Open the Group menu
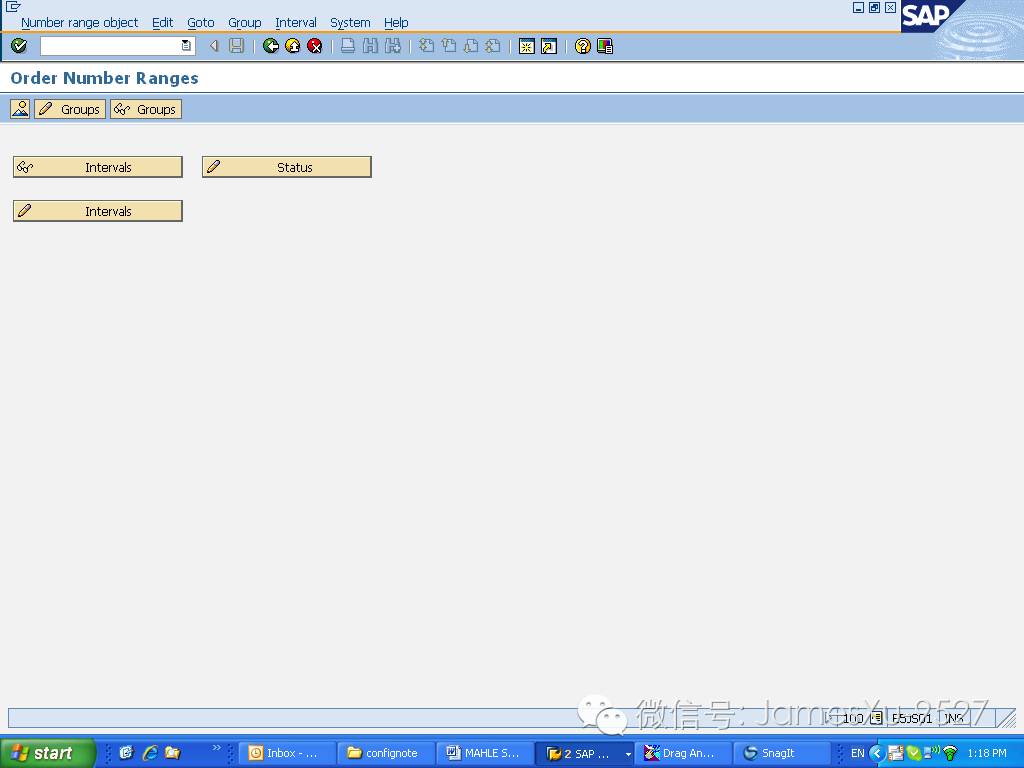Image resolution: width=1024 pixels, height=768 pixels. tap(245, 23)
